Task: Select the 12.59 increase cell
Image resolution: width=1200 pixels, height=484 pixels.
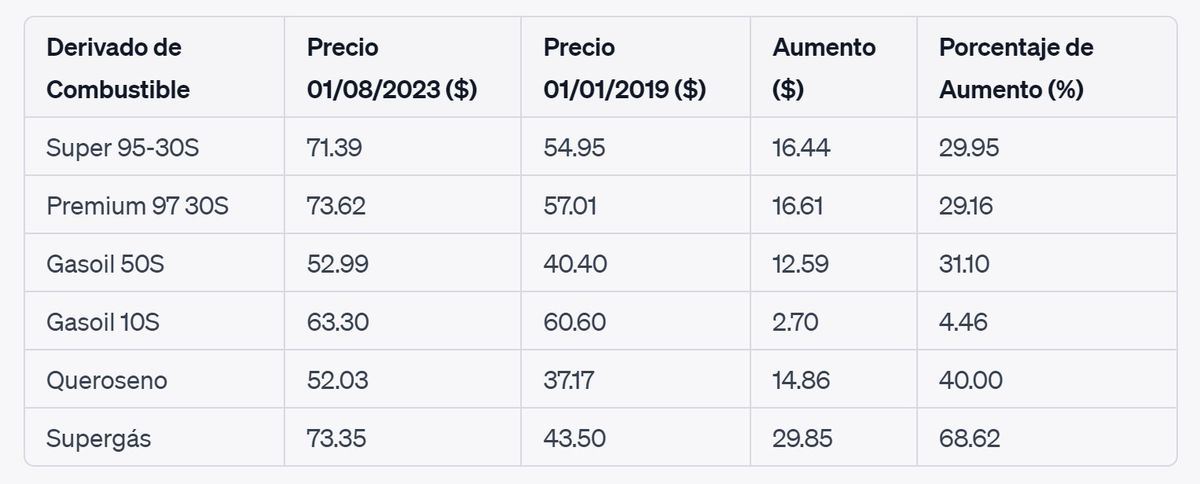Action: pyautogui.click(x=800, y=264)
